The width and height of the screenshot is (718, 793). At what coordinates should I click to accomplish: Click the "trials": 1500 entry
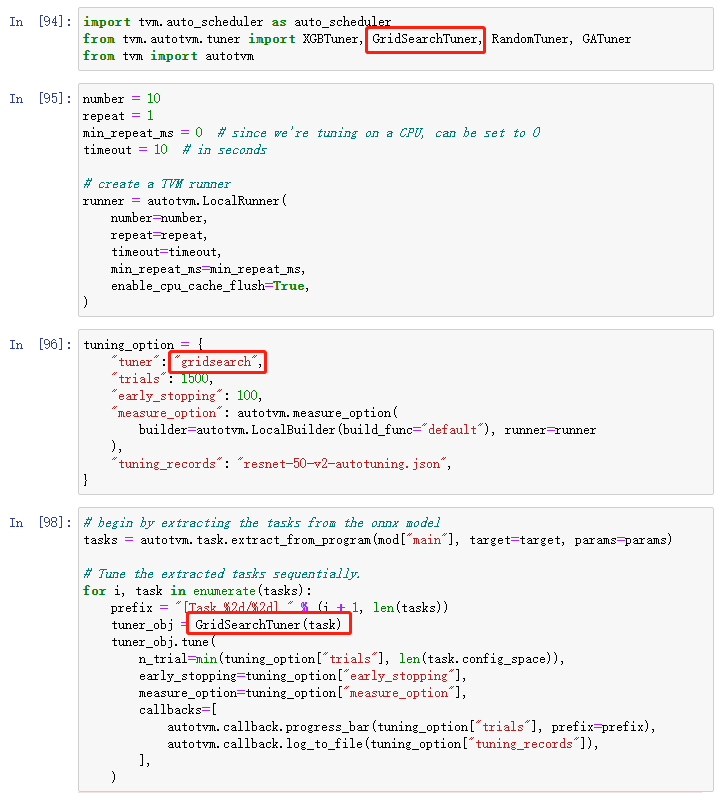(162, 379)
